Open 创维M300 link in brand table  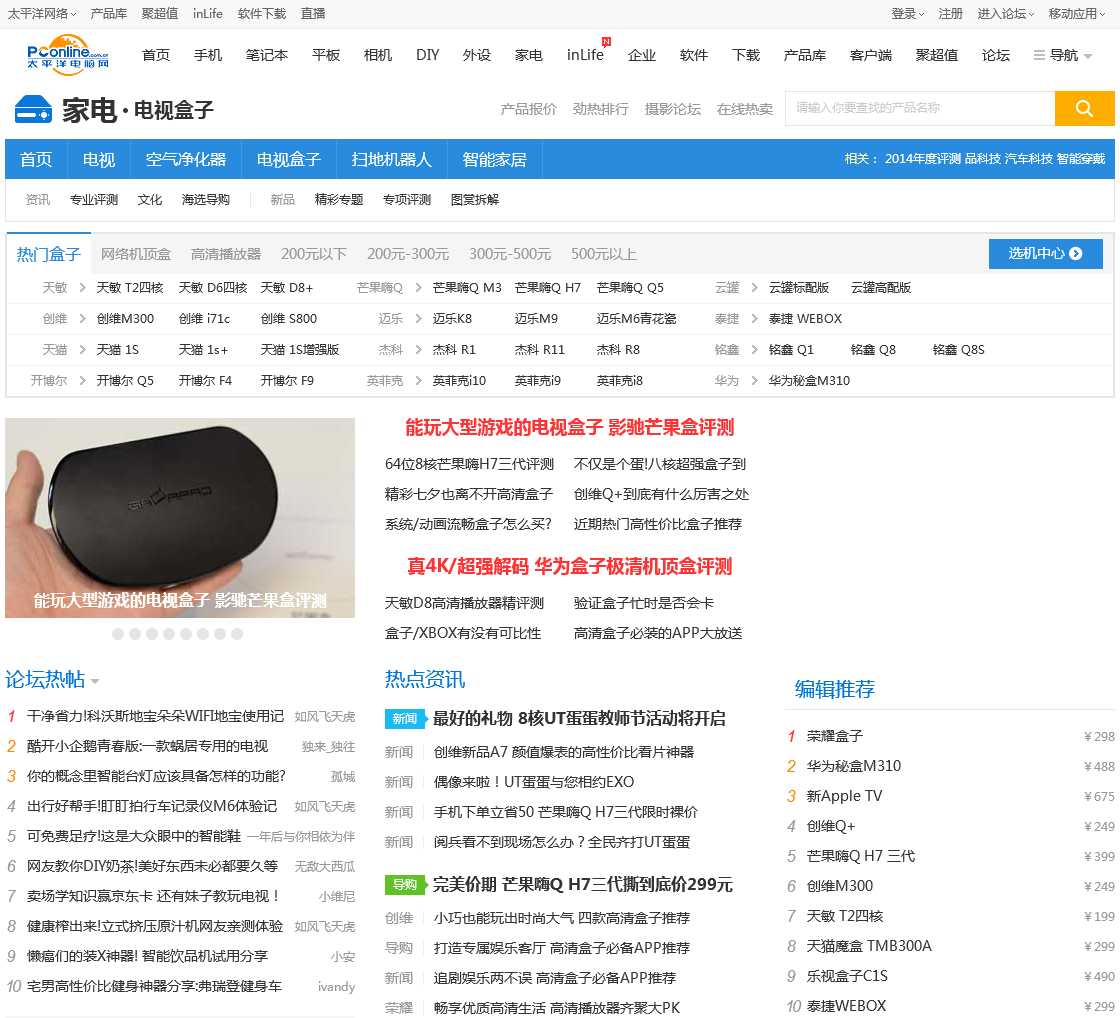click(x=125, y=319)
